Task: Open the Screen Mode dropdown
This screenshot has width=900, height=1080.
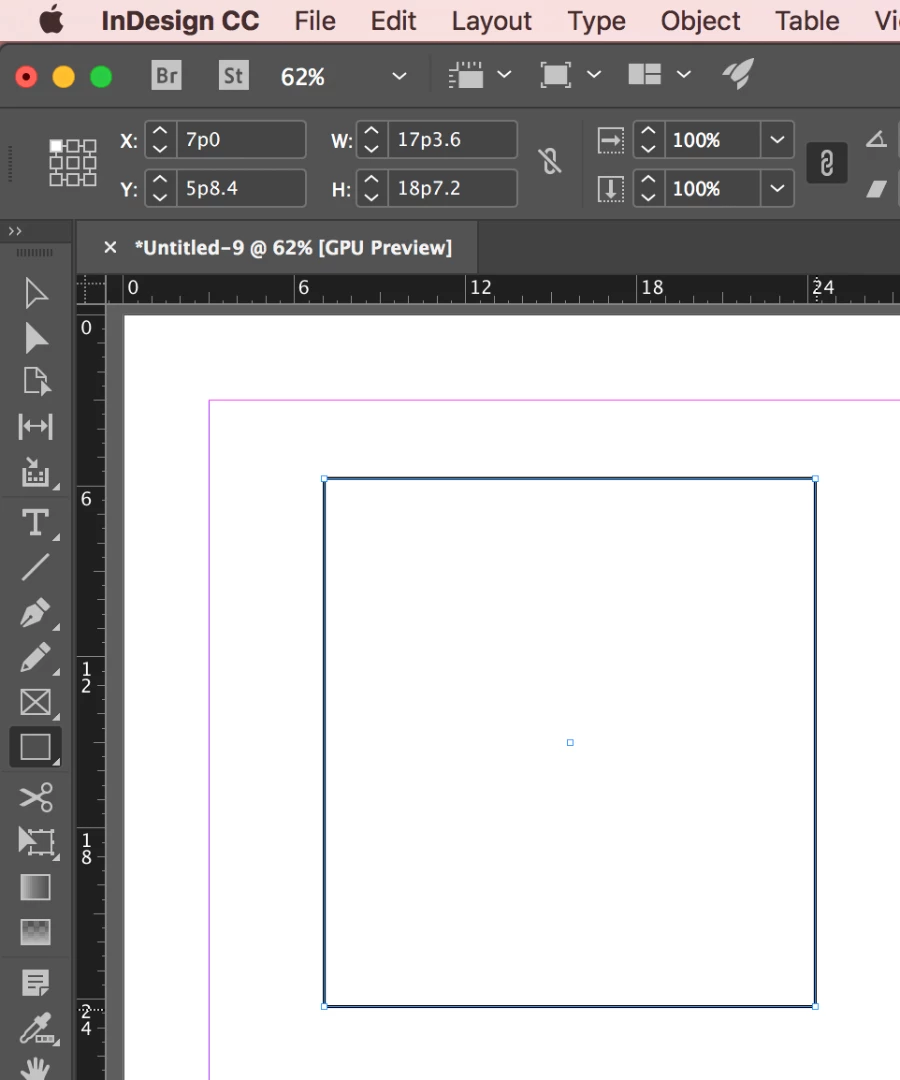Action: point(594,74)
